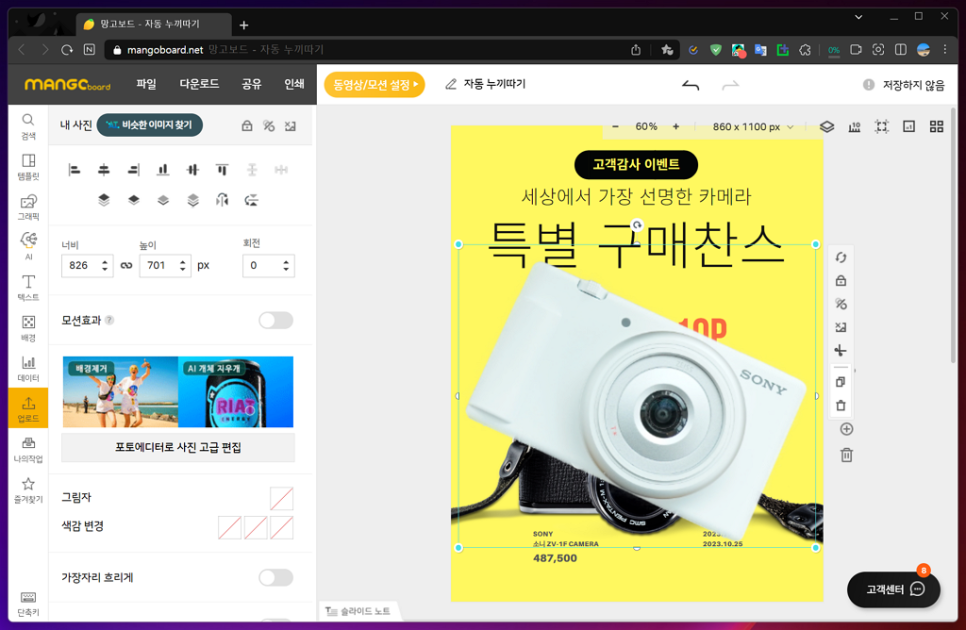Adjust the 높이 height stepper arrows
Screen dimensions: 966x630
pyautogui.click(x=182, y=265)
